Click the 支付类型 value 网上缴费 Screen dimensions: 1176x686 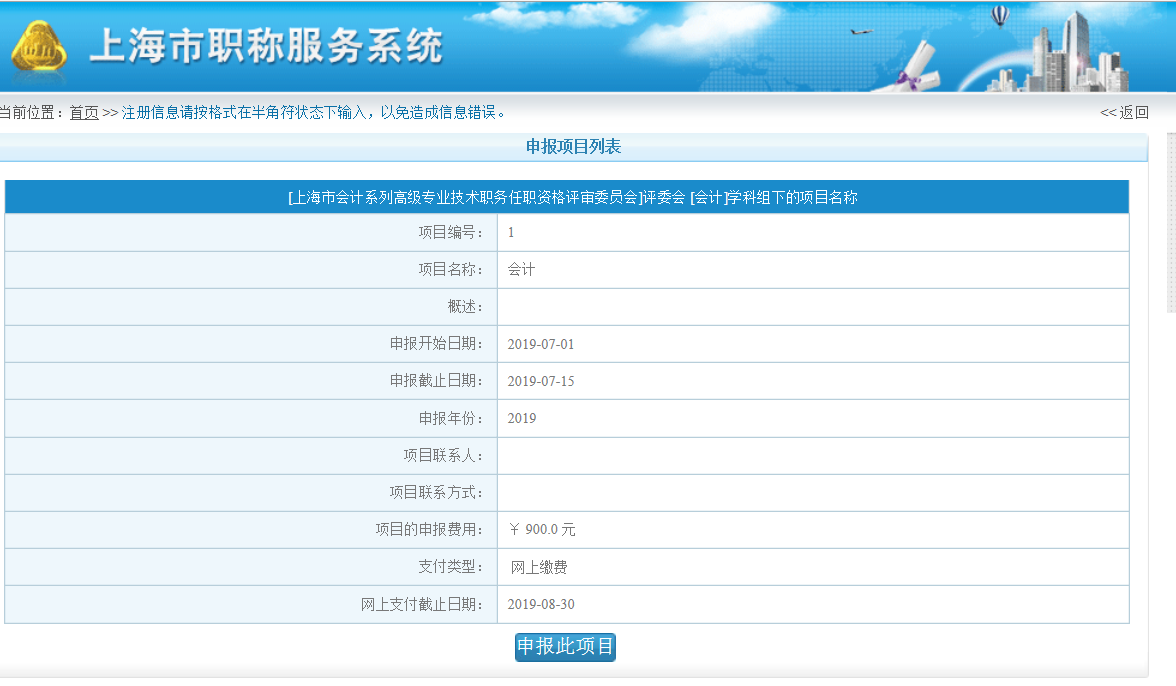coord(539,567)
